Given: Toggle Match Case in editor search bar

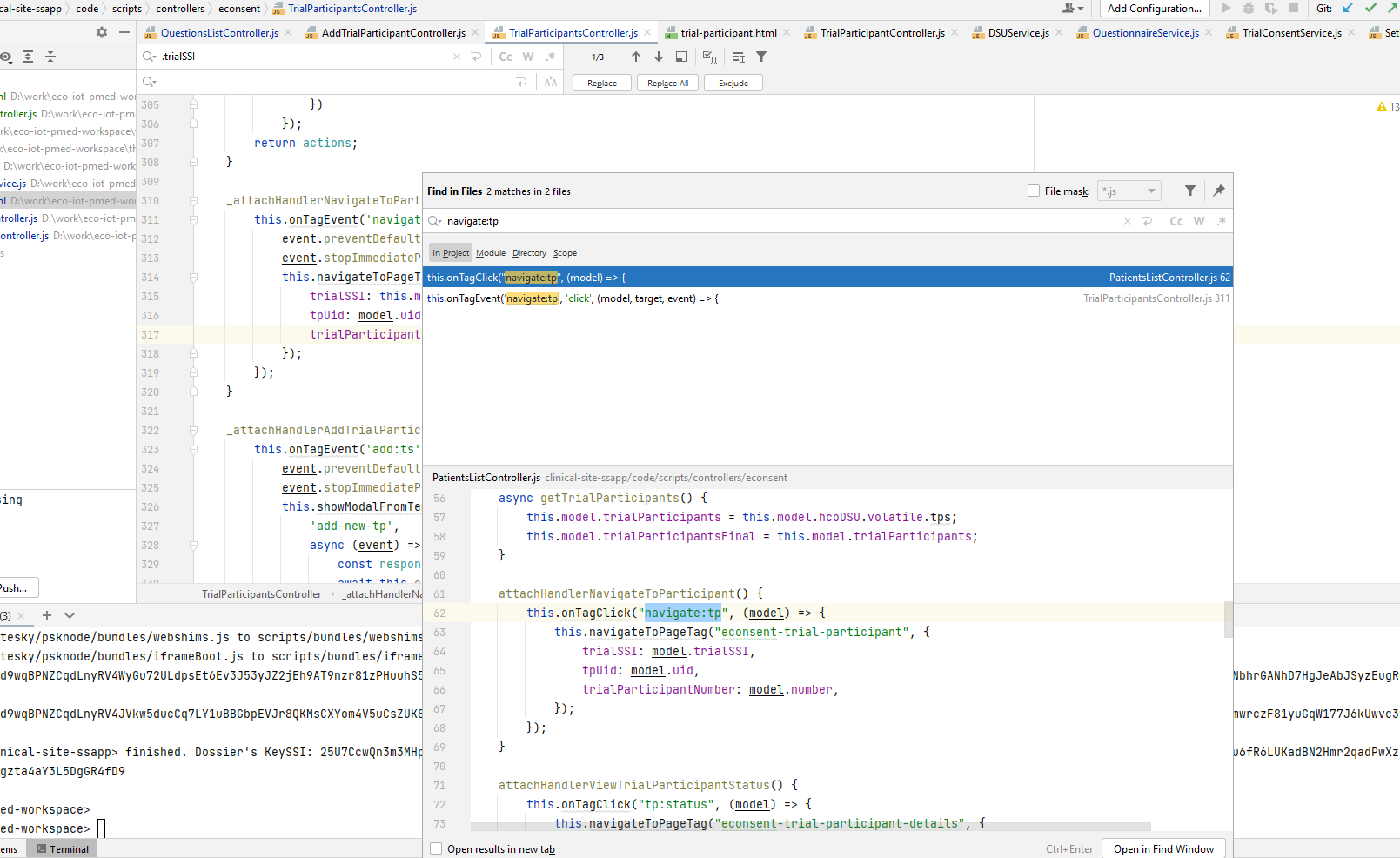Looking at the screenshot, I should [x=506, y=57].
